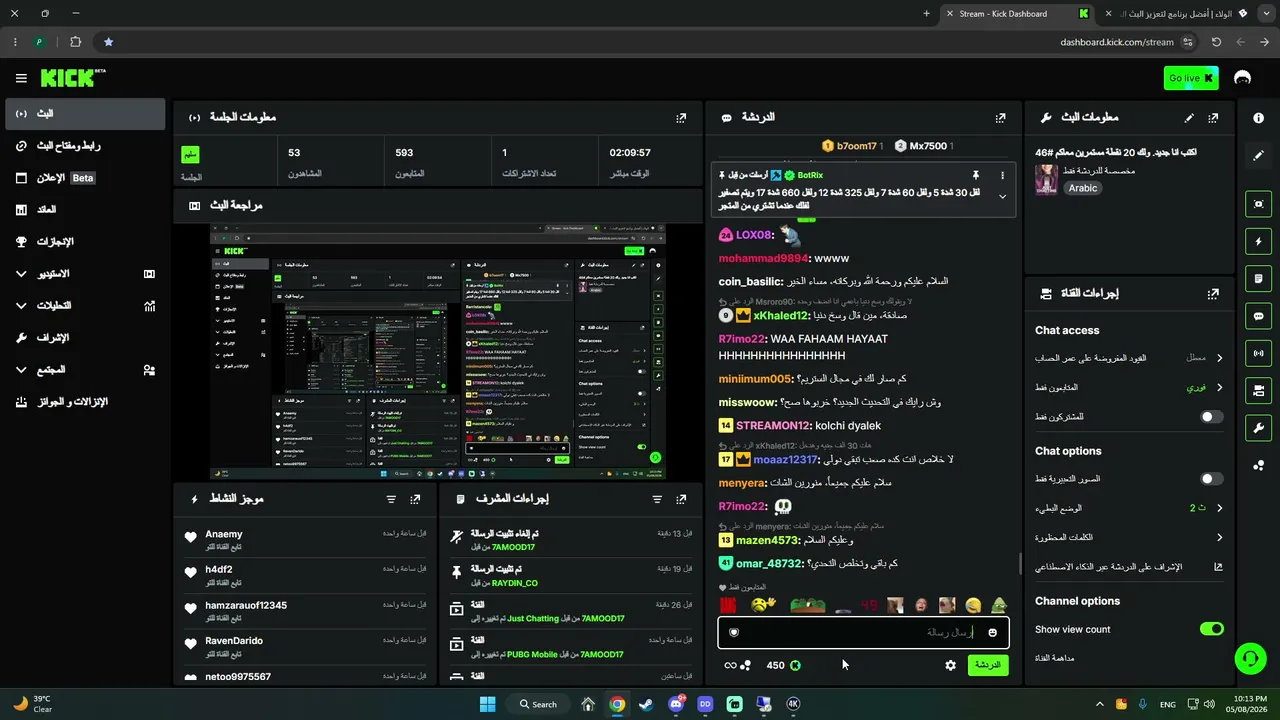Open الإنزالات و الجوائز sidebar item
1280x720 pixels.
click(x=84, y=402)
